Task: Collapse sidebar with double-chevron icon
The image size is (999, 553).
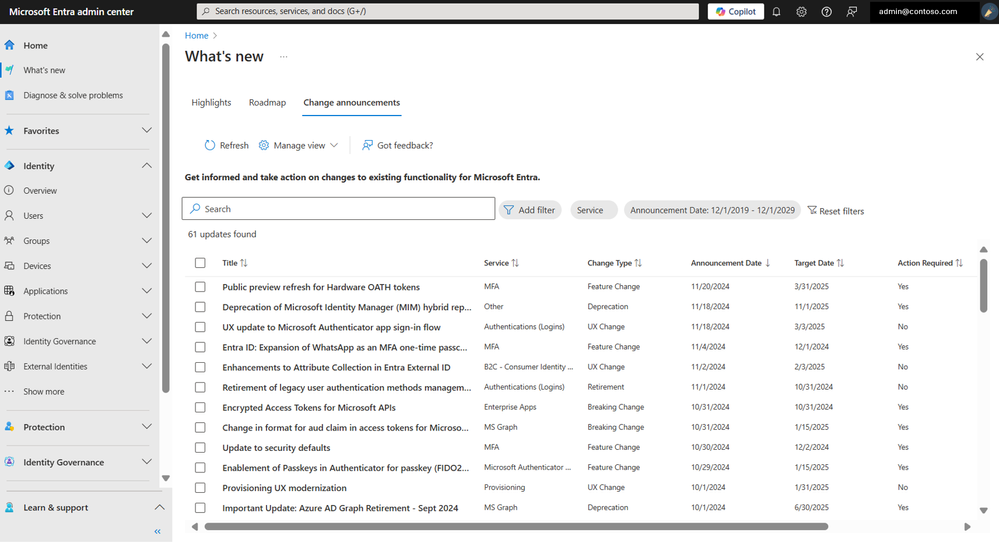Action: (x=157, y=531)
